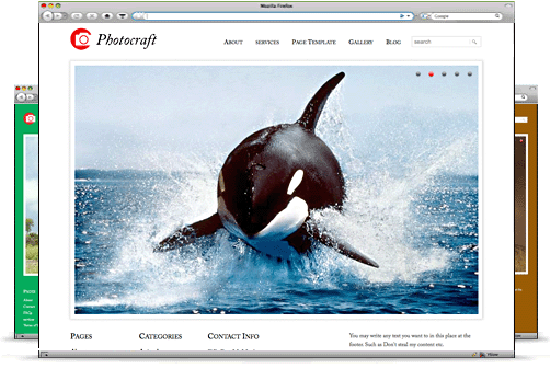Image resolution: width=550 pixels, height=368 pixels.
Task: Click the Contact Info footer heading
Action: [x=233, y=336]
